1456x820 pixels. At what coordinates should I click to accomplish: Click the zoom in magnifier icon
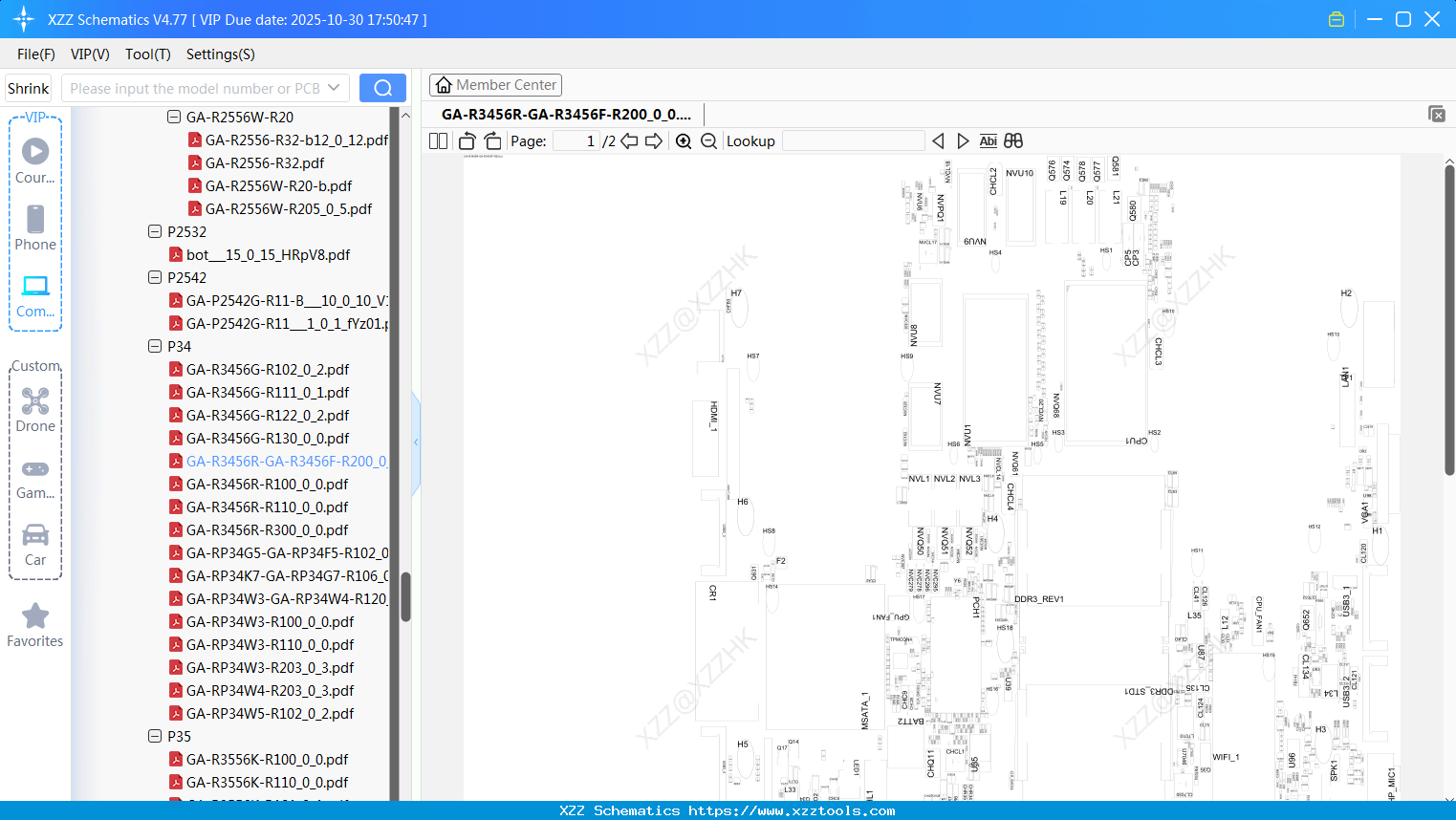pyautogui.click(x=684, y=141)
